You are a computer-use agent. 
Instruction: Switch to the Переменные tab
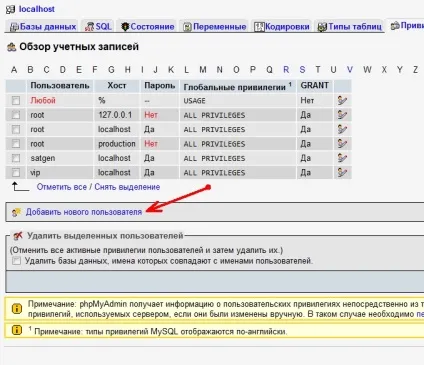click(x=215, y=27)
